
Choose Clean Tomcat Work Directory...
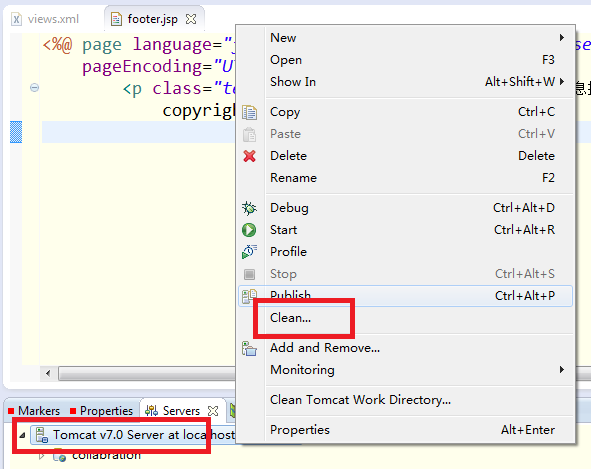tap(405, 400)
